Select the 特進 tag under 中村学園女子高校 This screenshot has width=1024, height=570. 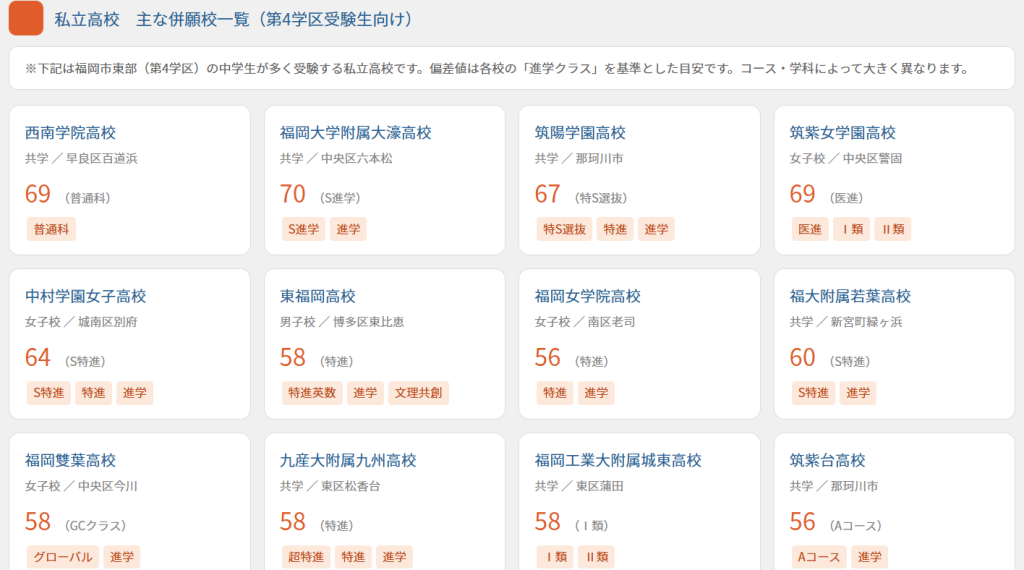click(93, 393)
